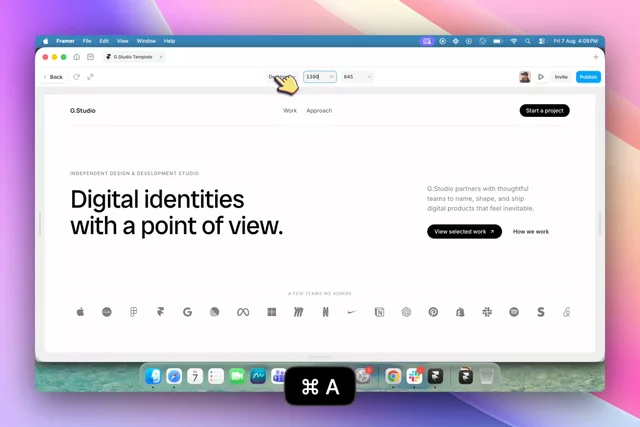
Task: Click the Digital identities headline
Action: pos(177,212)
